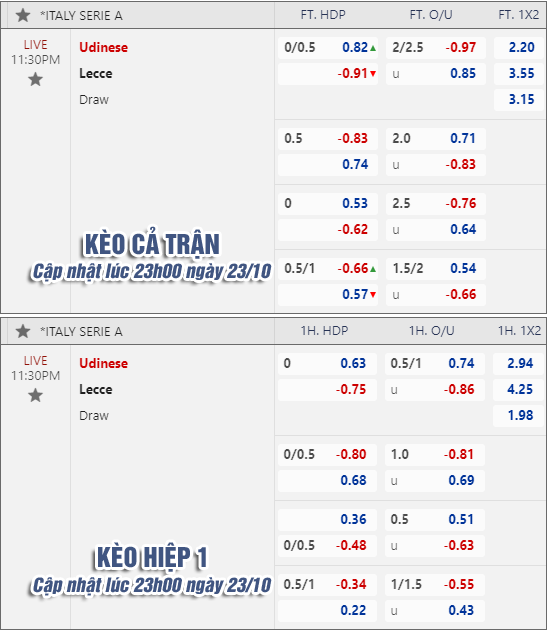Choose FT 1X2 Lecce win 3.55
547x630 pixels.
click(519, 74)
